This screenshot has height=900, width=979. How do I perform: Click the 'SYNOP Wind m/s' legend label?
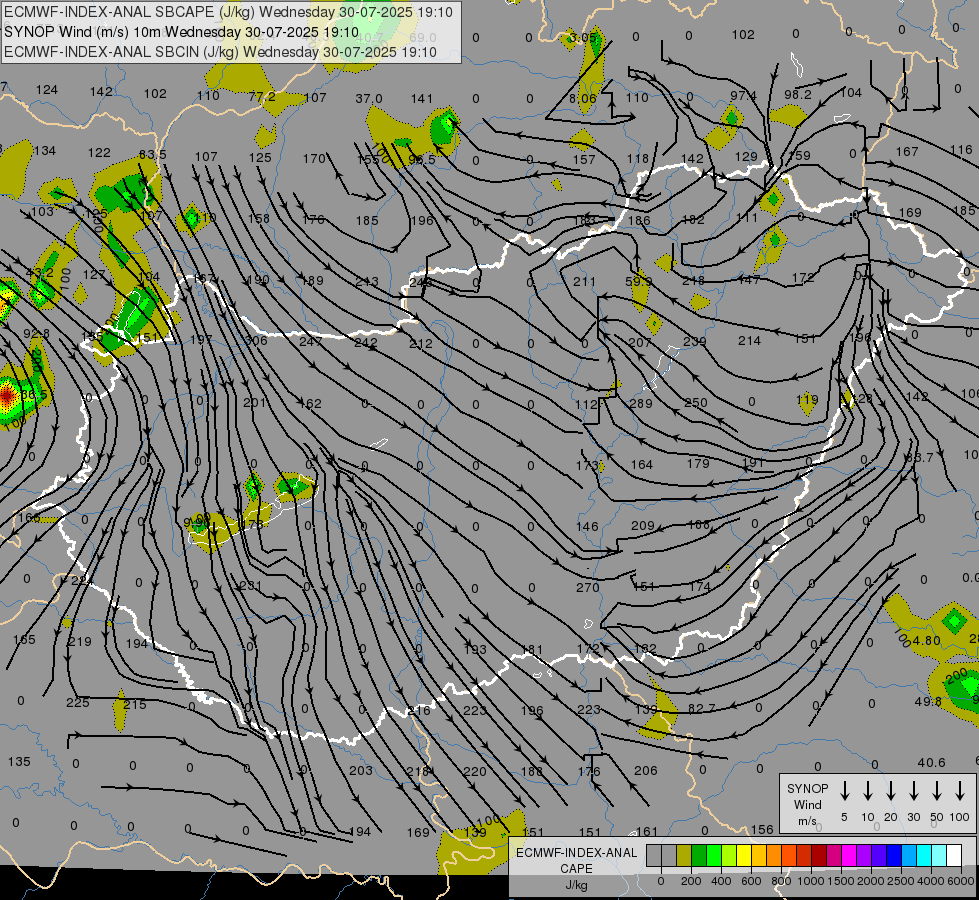807,805
